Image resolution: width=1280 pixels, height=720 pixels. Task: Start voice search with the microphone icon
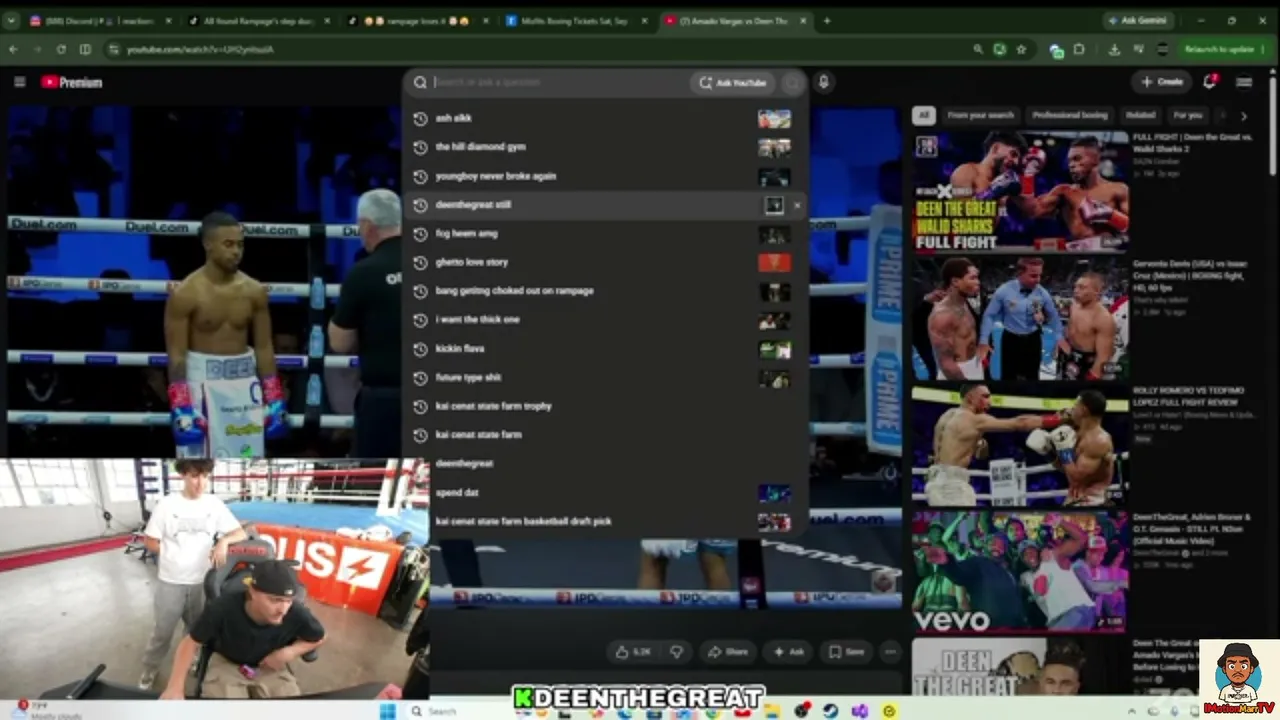(x=823, y=83)
